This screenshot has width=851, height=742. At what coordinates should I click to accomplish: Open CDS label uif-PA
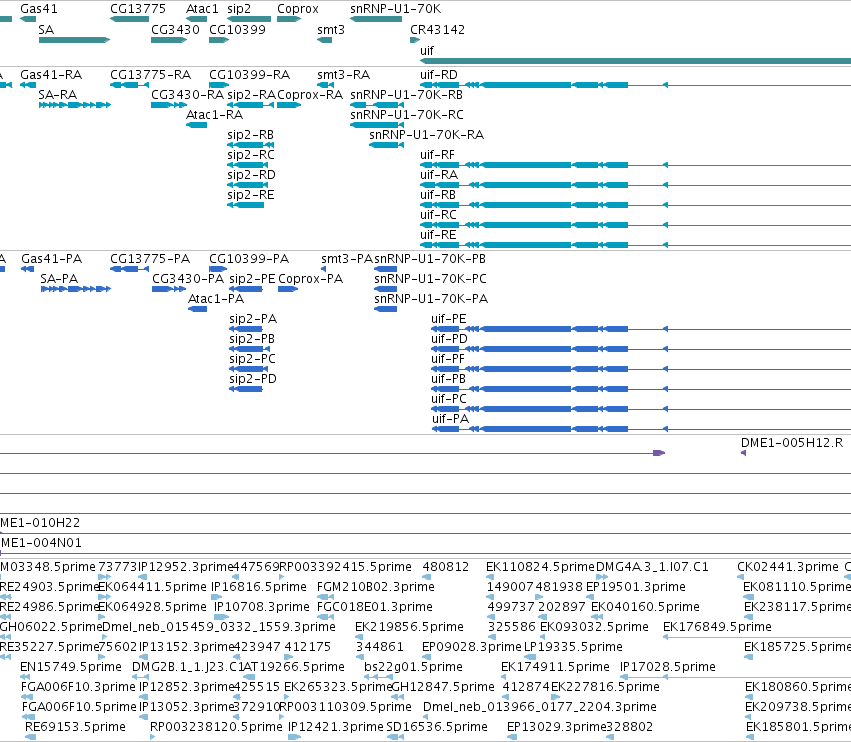click(x=450, y=418)
